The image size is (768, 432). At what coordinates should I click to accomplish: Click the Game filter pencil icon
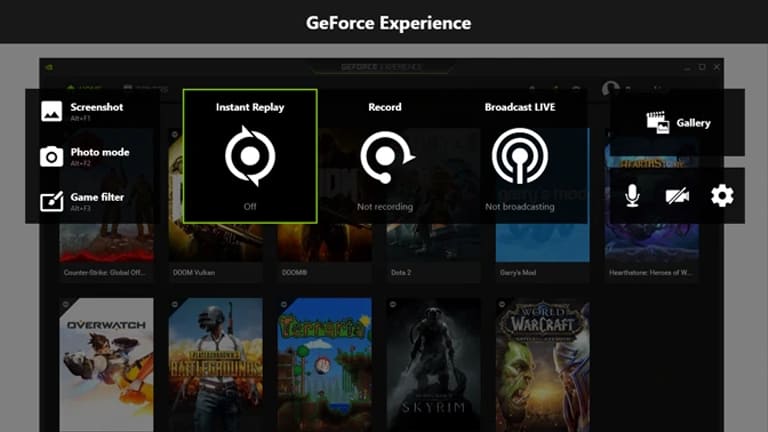(51, 201)
